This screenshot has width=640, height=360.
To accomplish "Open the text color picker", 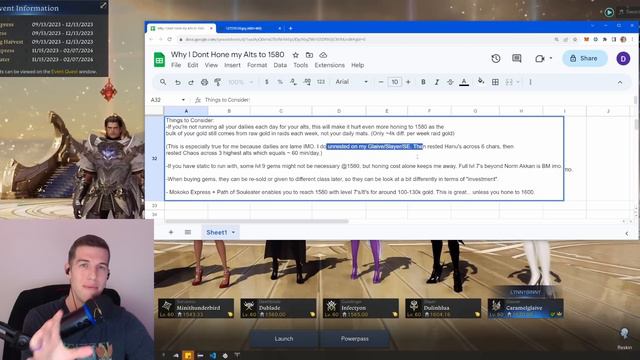I will click(x=464, y=82).
